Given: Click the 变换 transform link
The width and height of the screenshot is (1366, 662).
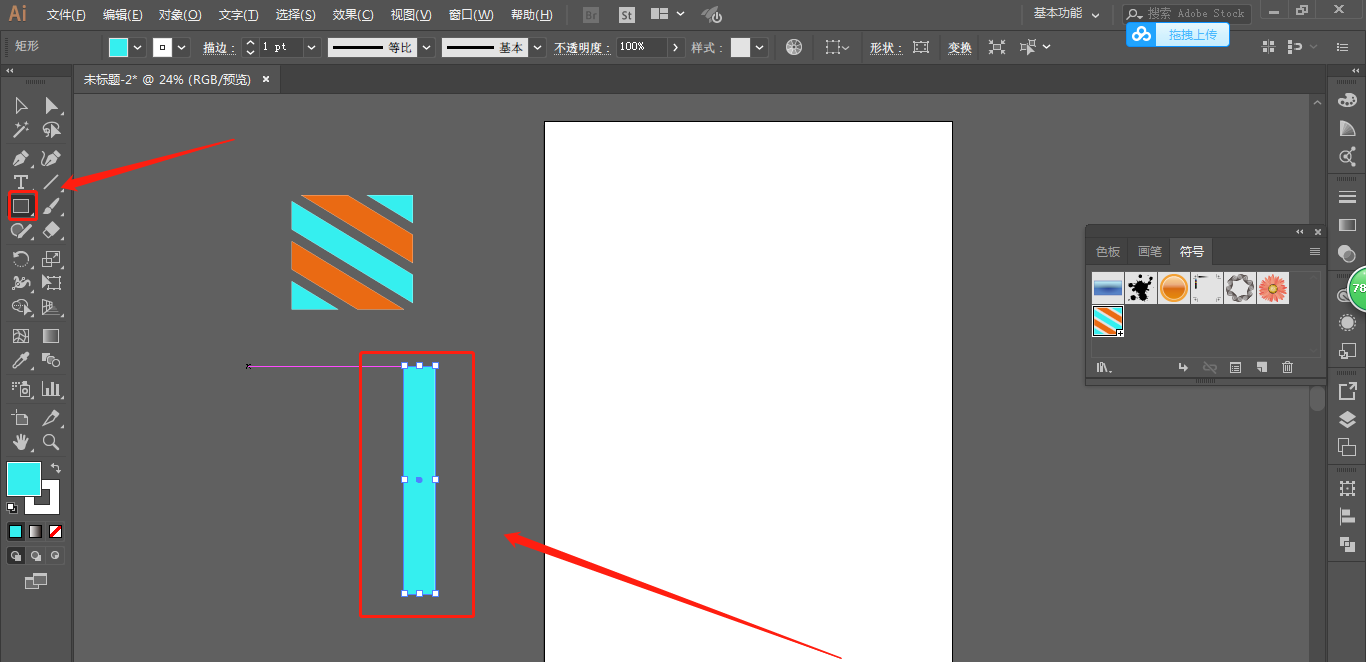Looking at the screenshot, I should [960, 47].
